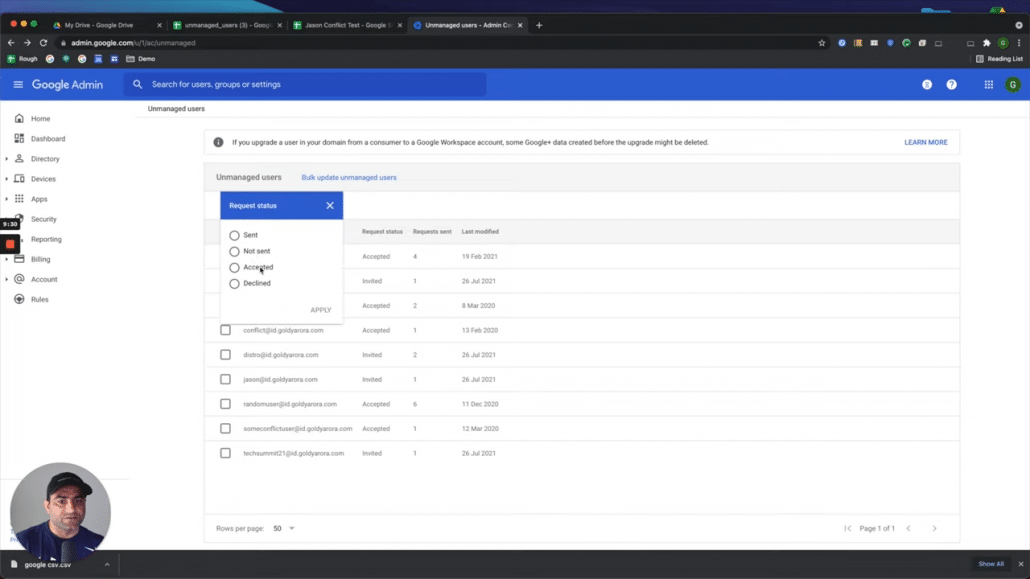Select the Declined radio option
This screenshot has height=579, width=1030.
(x=235, y=283)
